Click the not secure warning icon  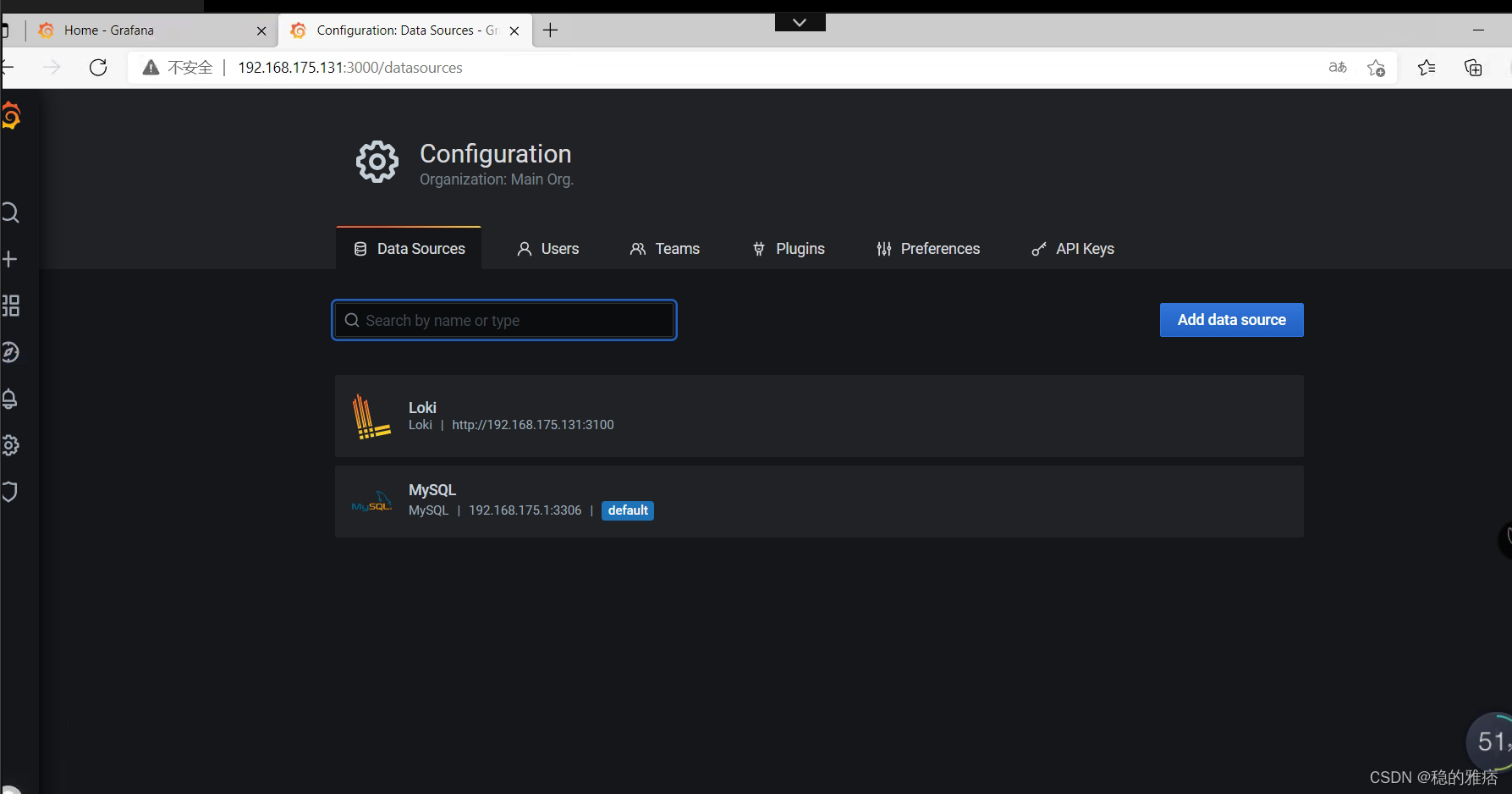coord(151,68)
